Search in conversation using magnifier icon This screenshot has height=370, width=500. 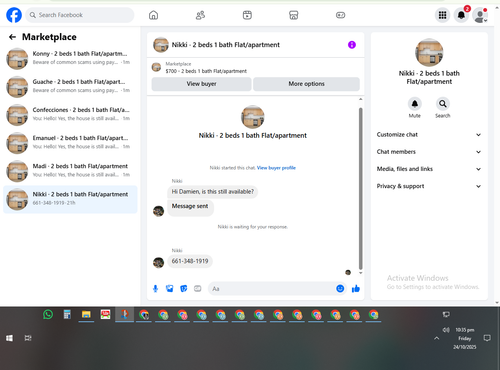[443, 104]
